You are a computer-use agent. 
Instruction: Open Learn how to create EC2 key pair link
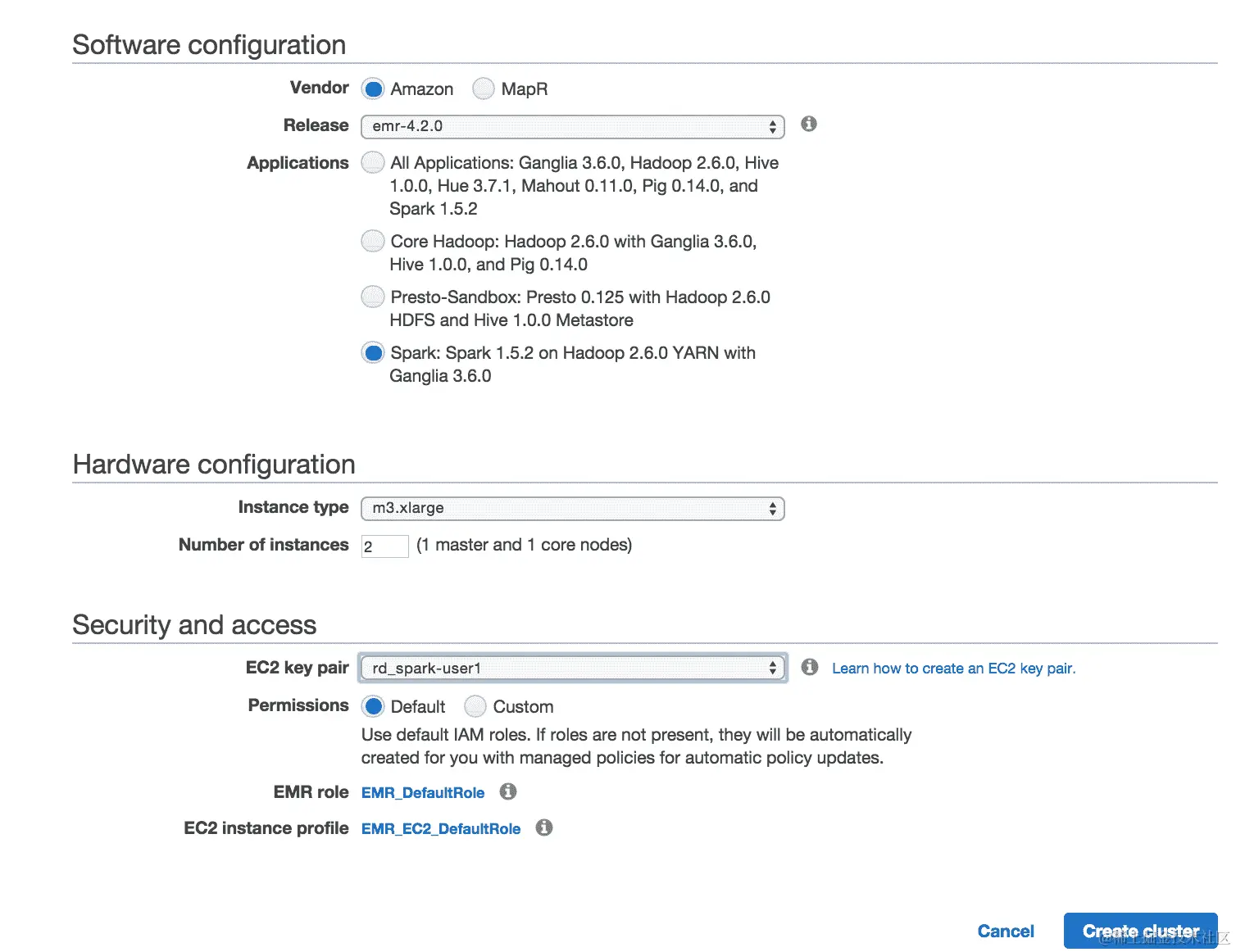(953, 669)
